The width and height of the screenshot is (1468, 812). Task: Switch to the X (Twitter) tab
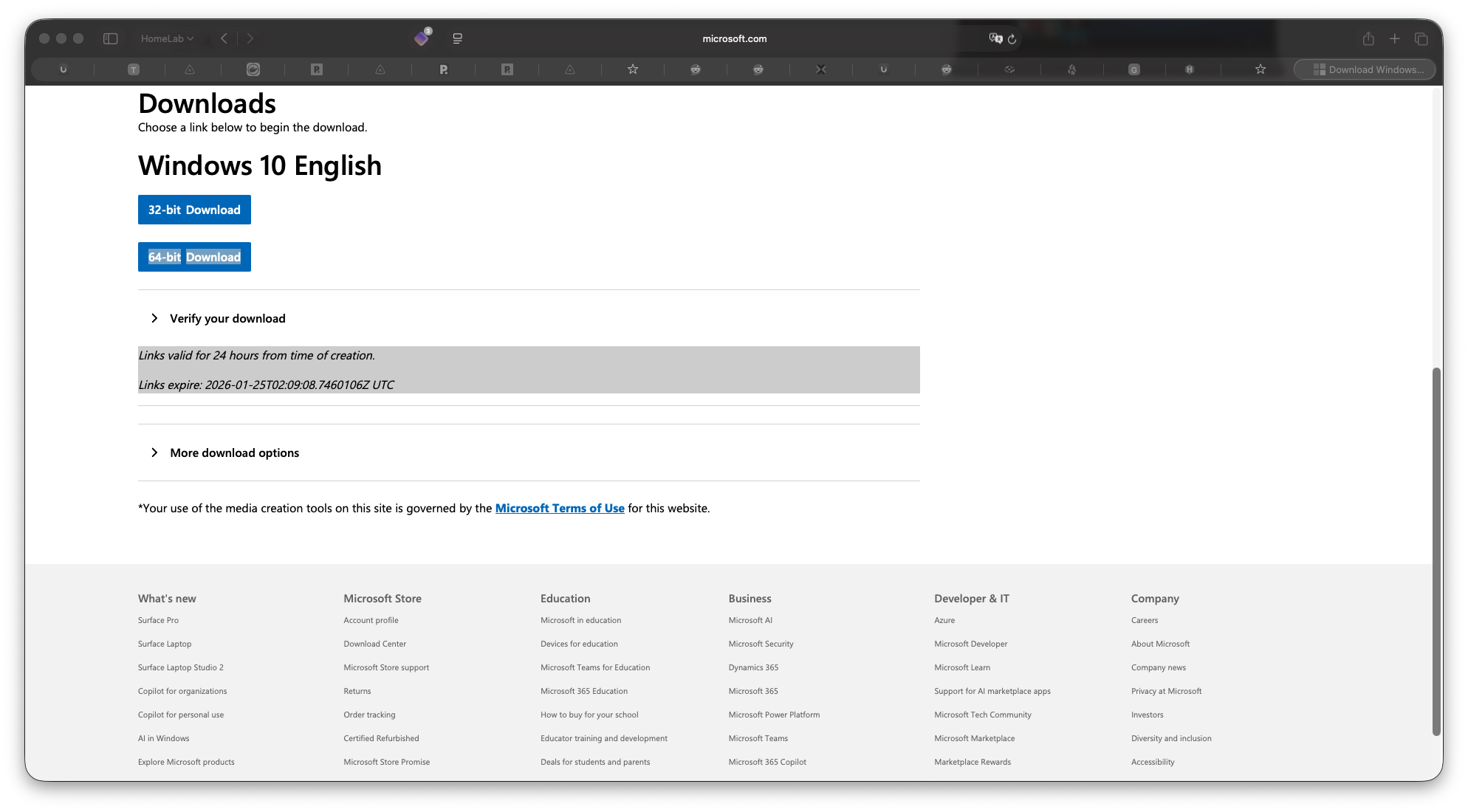click(820, 69)
